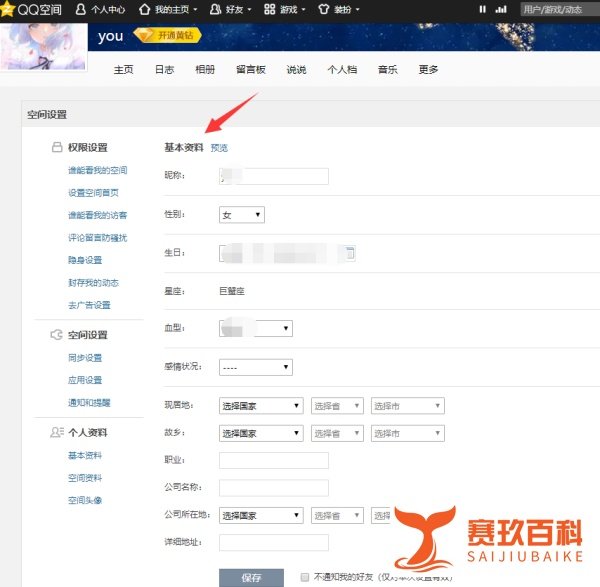600x587 pixels.
Task: Open the 游戏 menu
Action: click(285, 9)
